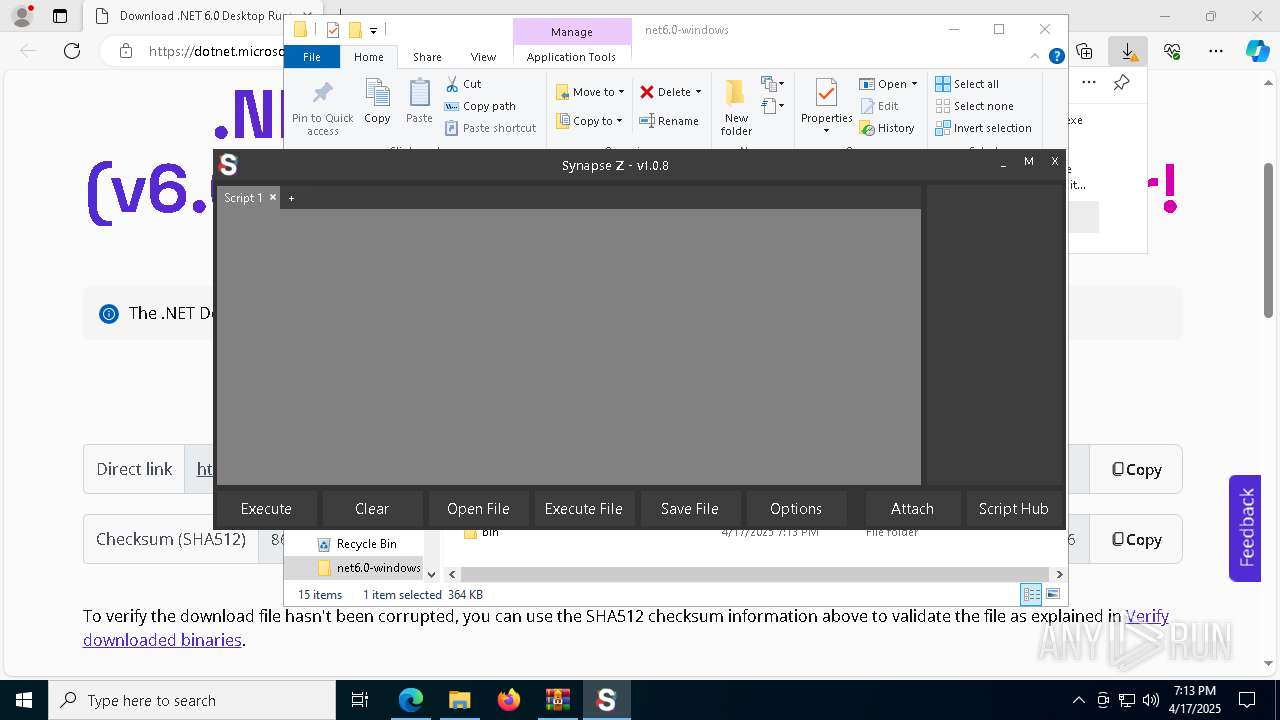Click the taskbar search box
1280x720 pixels.
tap(192, 700)
